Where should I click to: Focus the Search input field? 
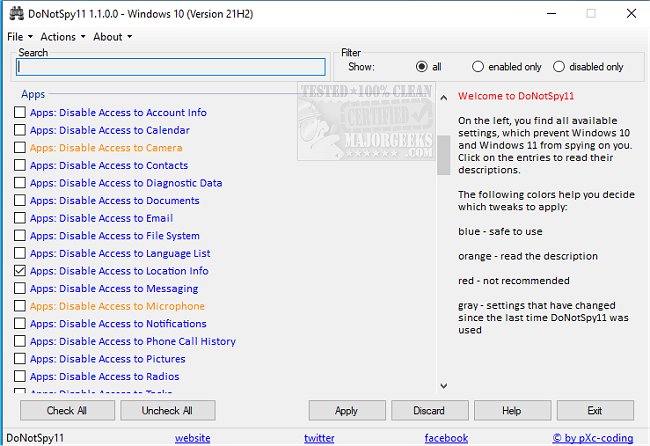(x=170, y=67)
